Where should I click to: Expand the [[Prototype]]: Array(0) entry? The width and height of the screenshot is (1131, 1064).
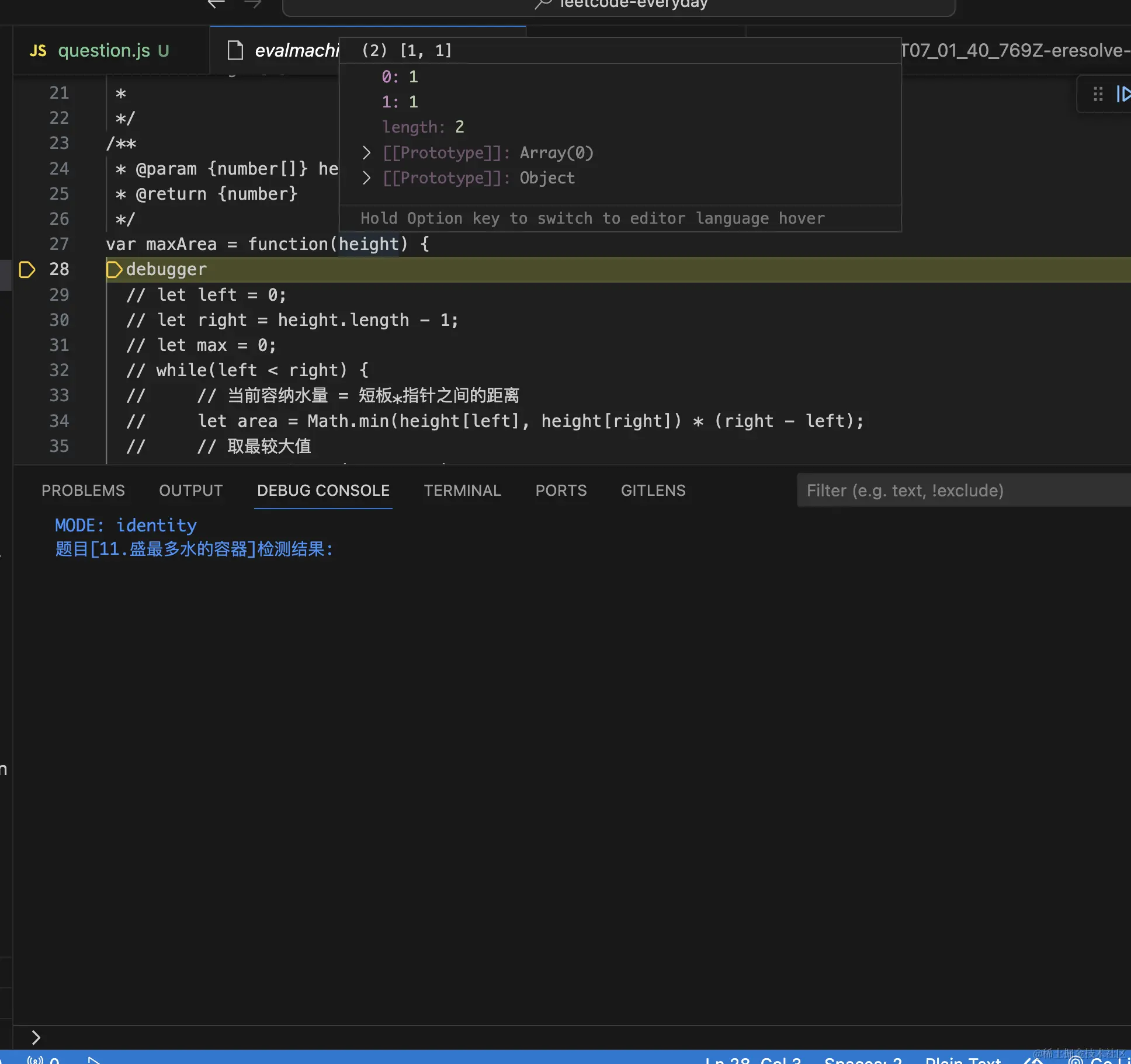[x=366, y=153]
